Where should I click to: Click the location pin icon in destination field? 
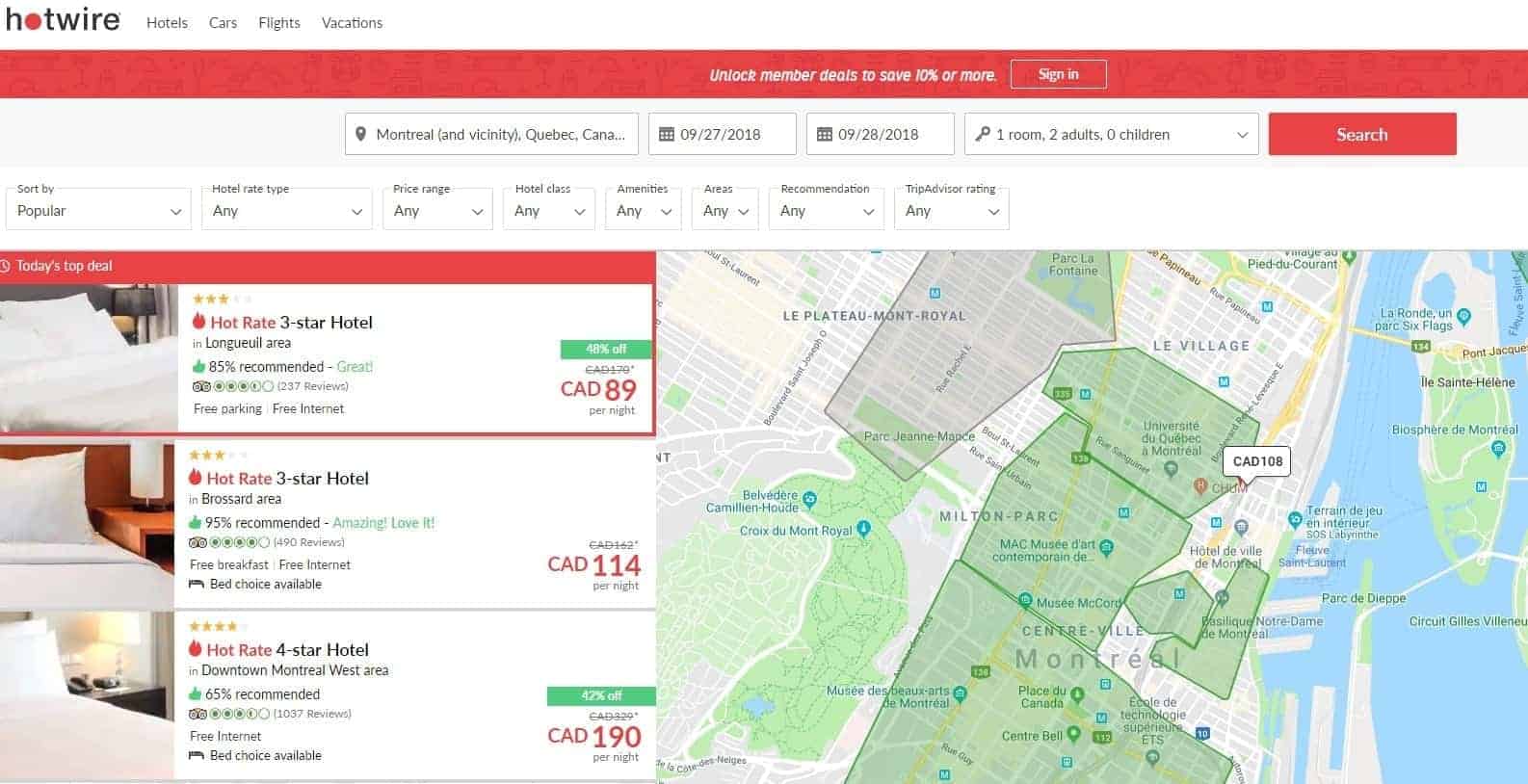click(x=360, y=135)
